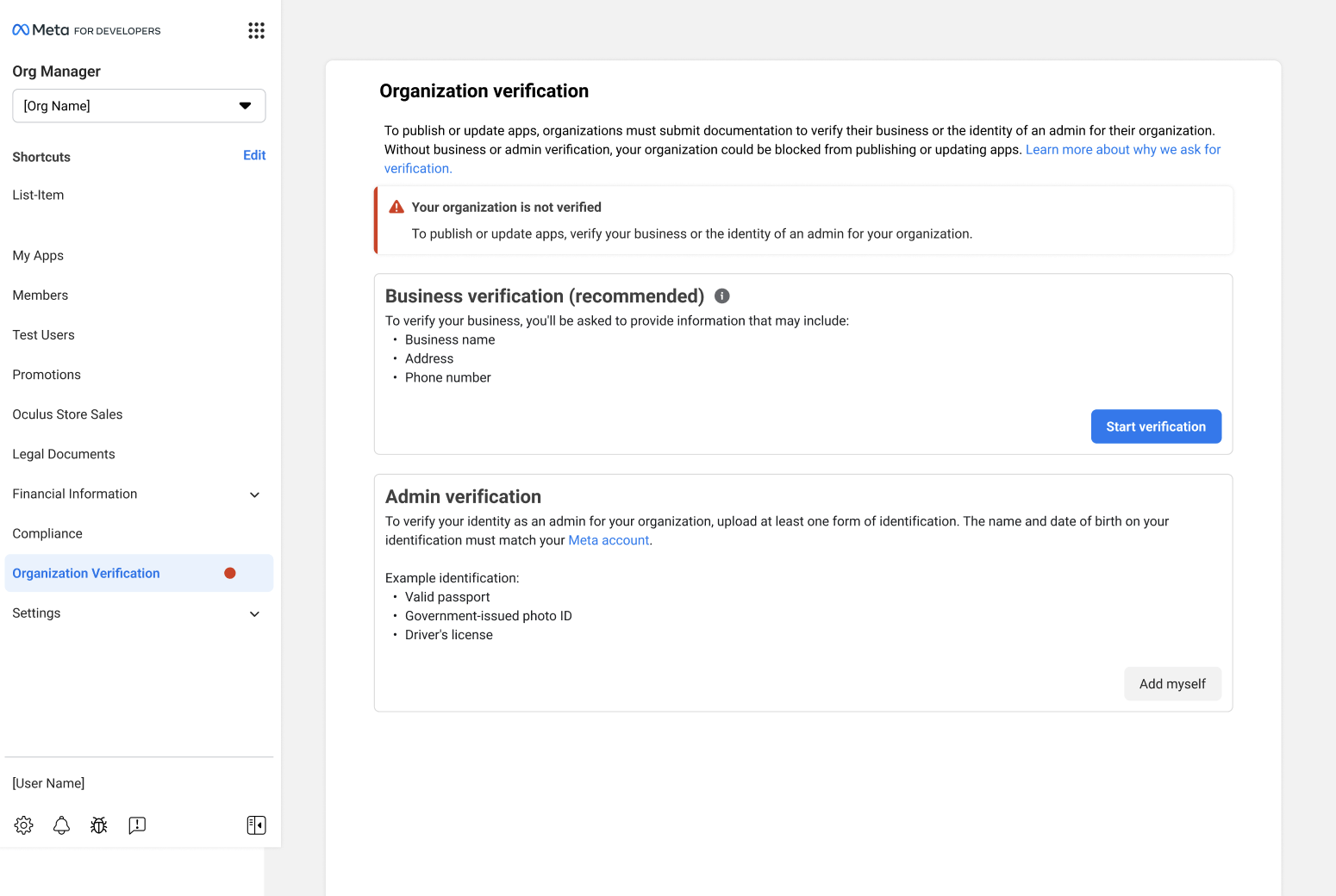Select Organization Verification in sidebar
1336x896 pixels.
tap(86, 574)
